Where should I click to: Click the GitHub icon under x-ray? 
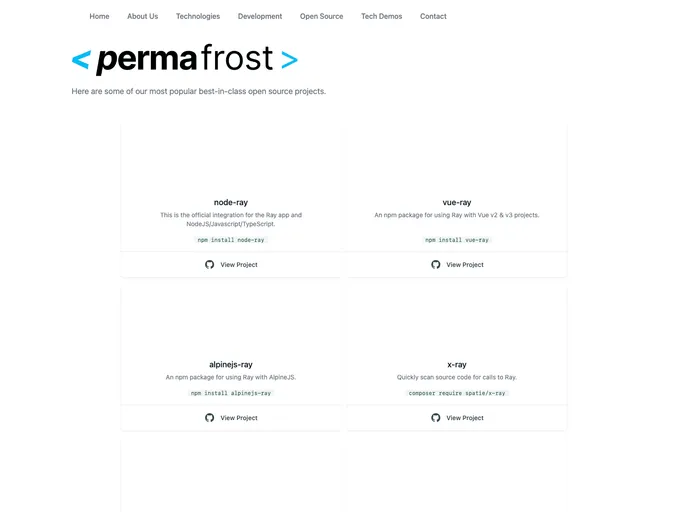pyautogui.click(x=436, y=418)
